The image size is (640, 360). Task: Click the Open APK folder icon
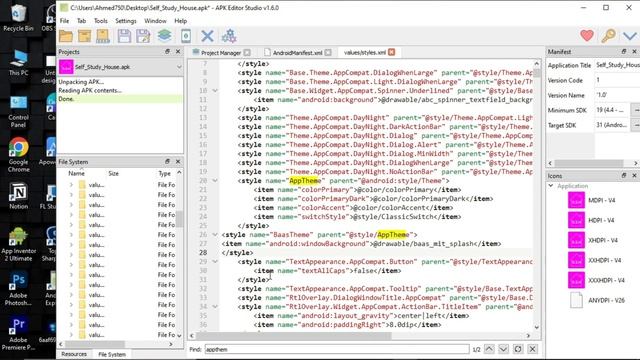pos(66,36)
